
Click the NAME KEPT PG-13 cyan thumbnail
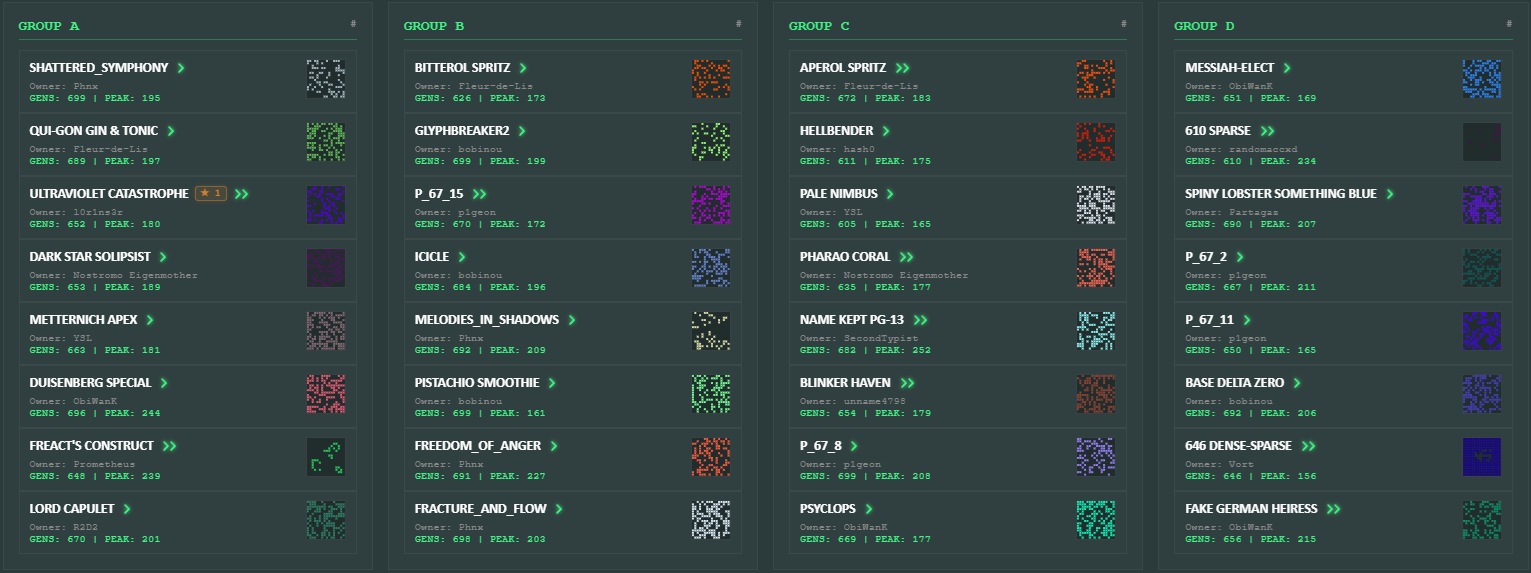tap(1096, 331)
